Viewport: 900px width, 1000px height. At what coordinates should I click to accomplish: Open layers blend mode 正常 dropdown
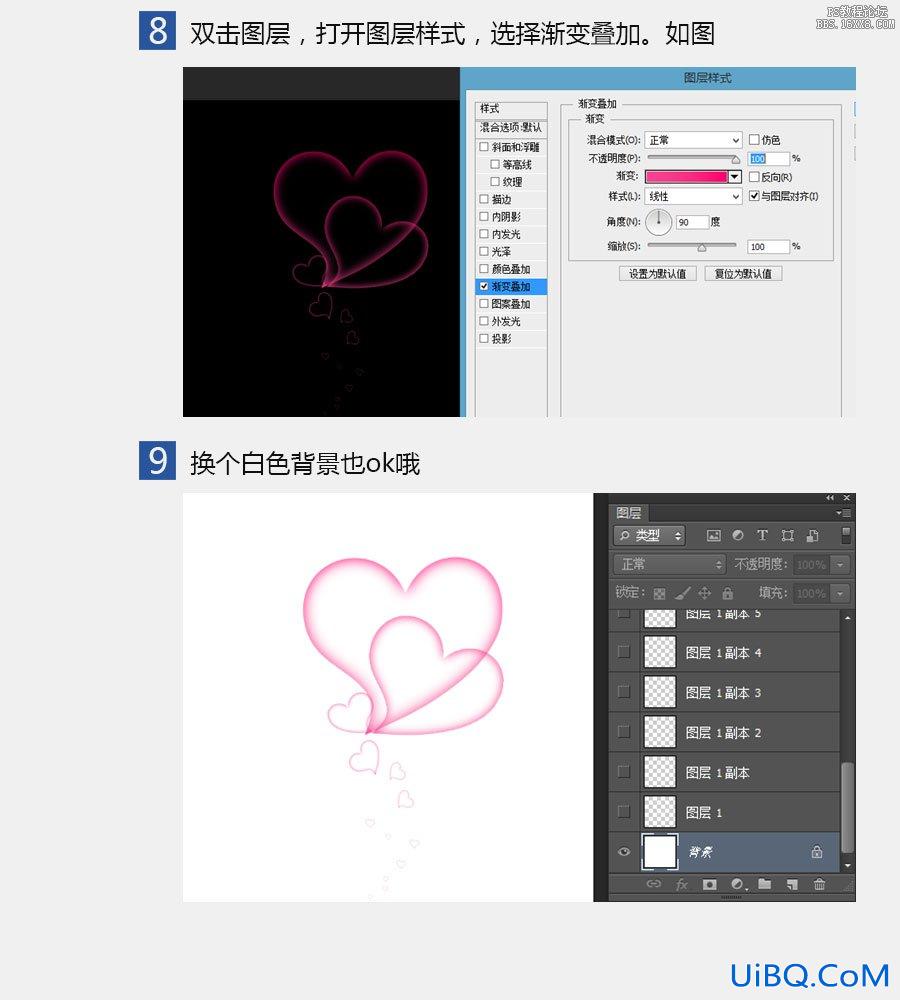click(669, 564)
